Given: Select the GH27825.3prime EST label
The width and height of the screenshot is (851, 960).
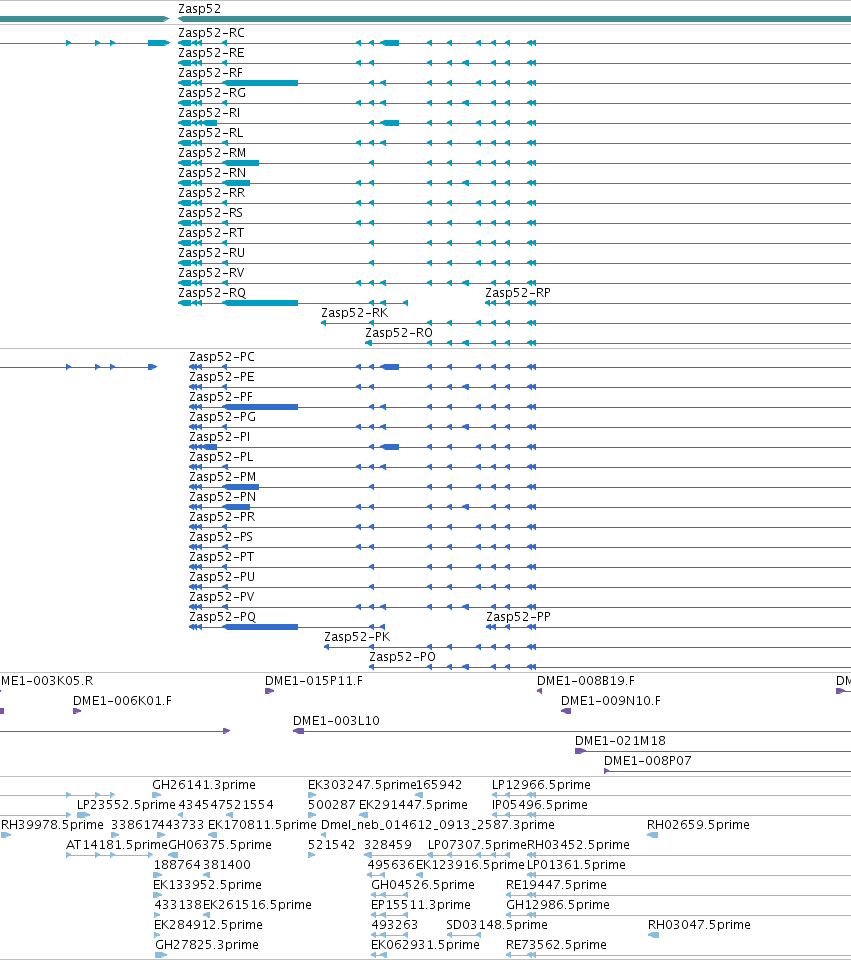Looking at the screenshot, I should click(206, 945).
